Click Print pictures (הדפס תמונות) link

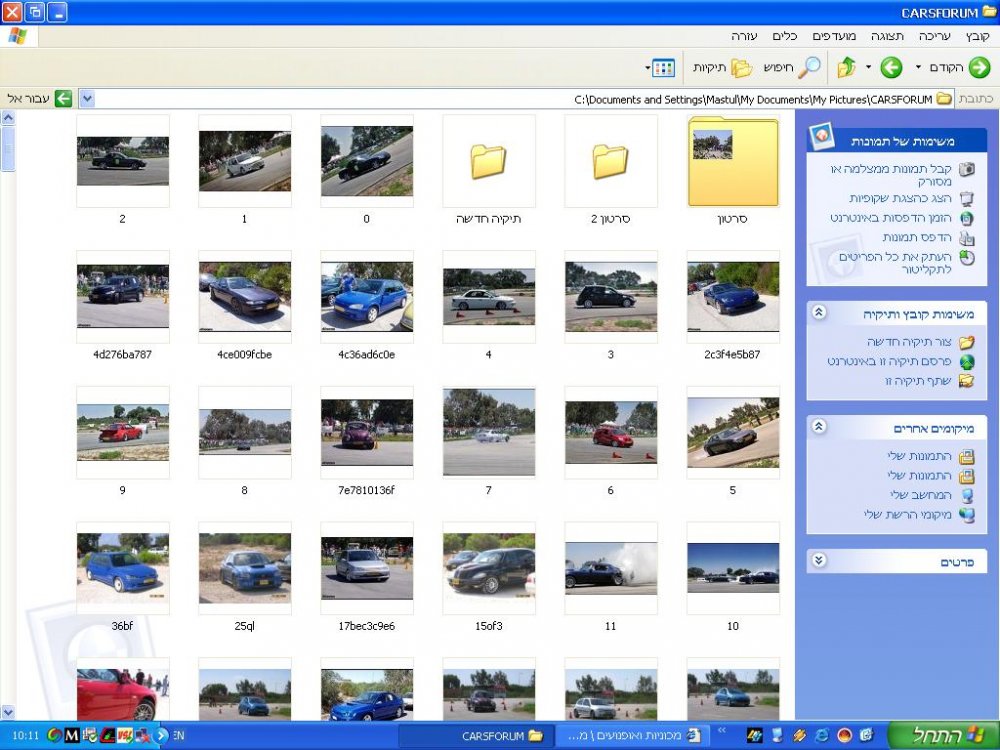click(916, 237)
